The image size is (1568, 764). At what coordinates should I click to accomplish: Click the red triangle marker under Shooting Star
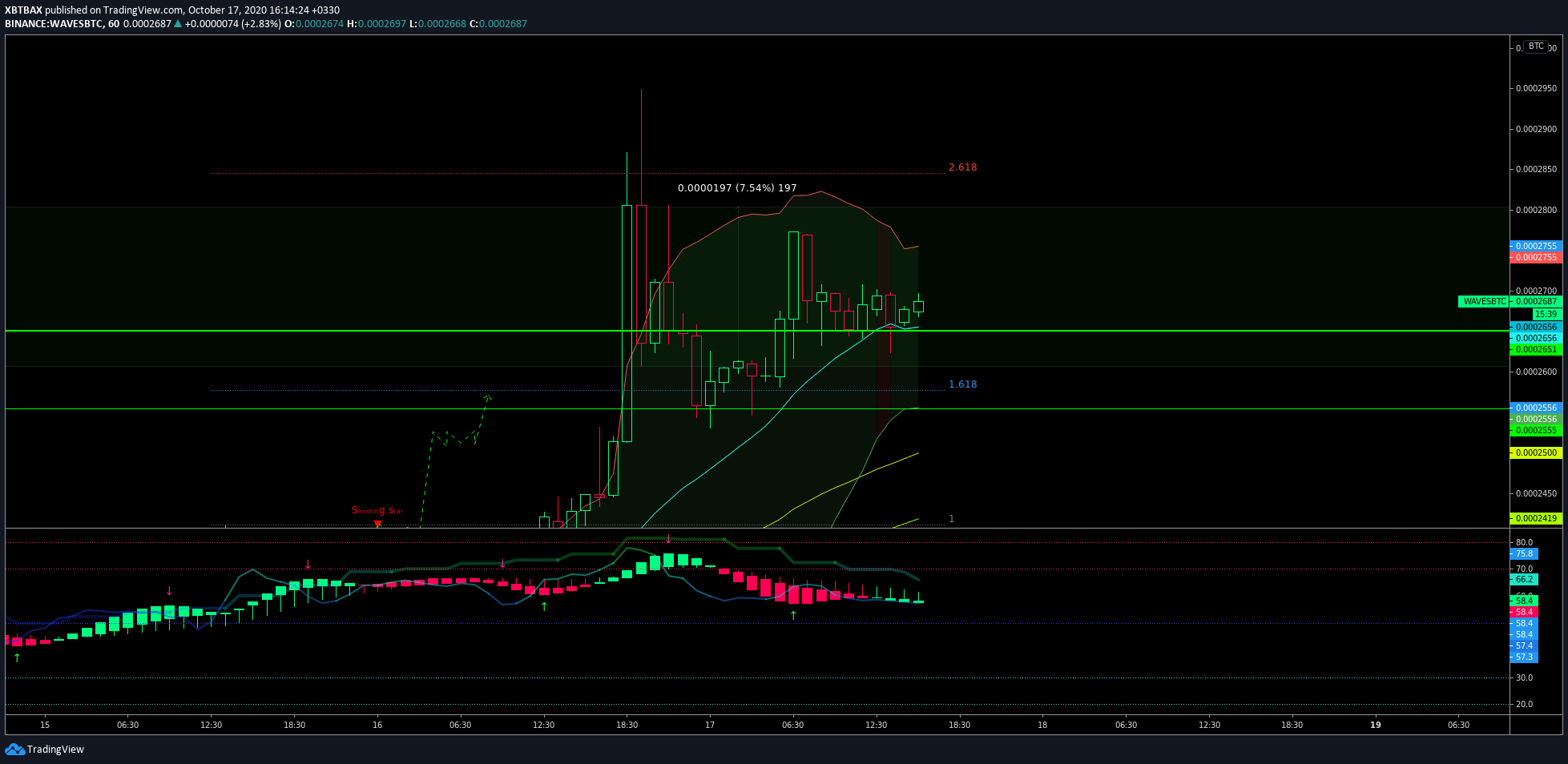coord(377,524)
